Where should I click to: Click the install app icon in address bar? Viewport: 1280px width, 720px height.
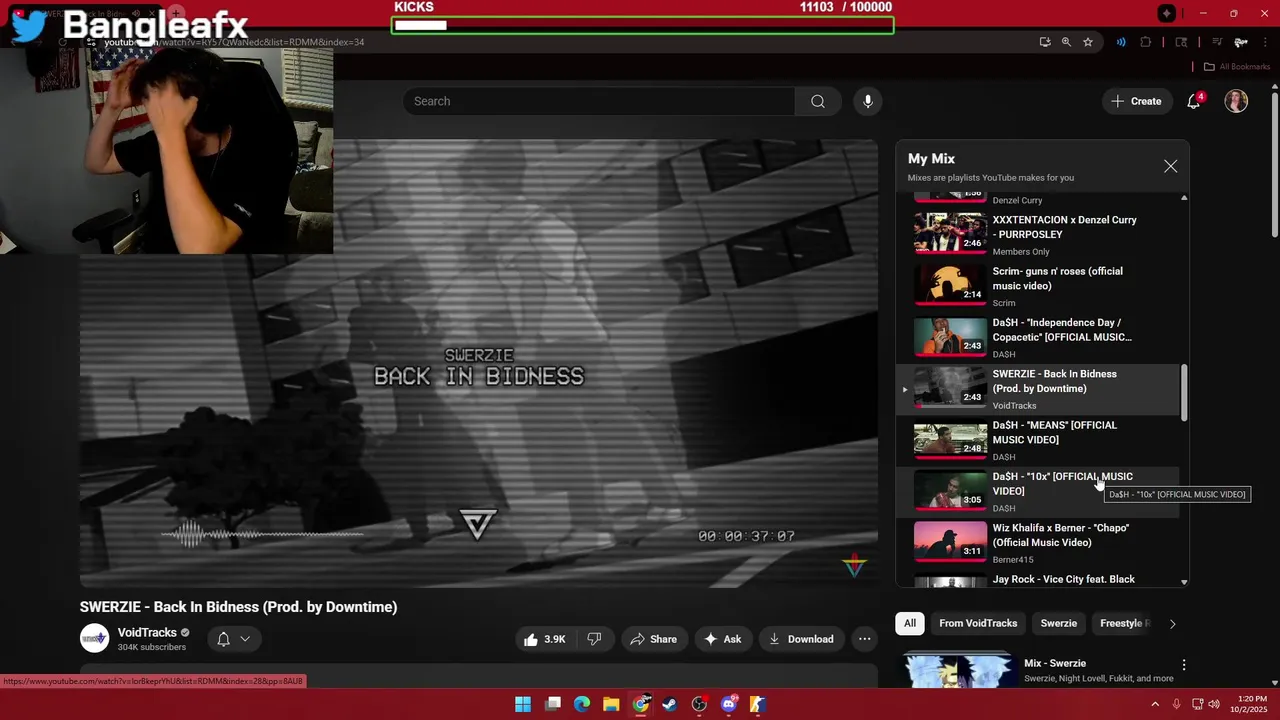[x=1045, y=42]
